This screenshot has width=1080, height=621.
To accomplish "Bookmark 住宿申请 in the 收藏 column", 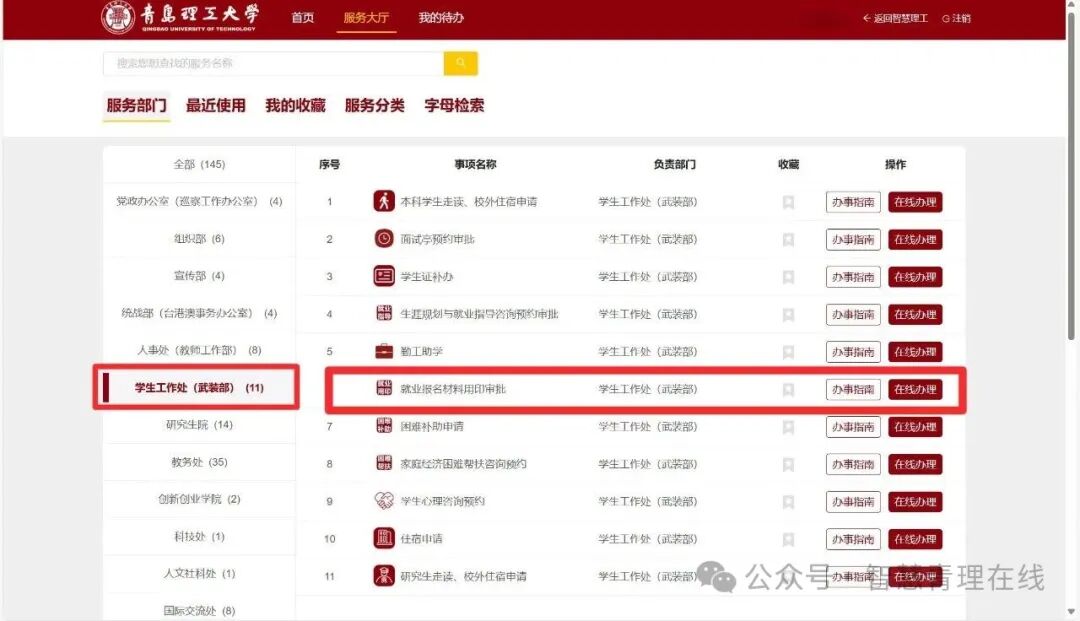I will pos(789,539).
